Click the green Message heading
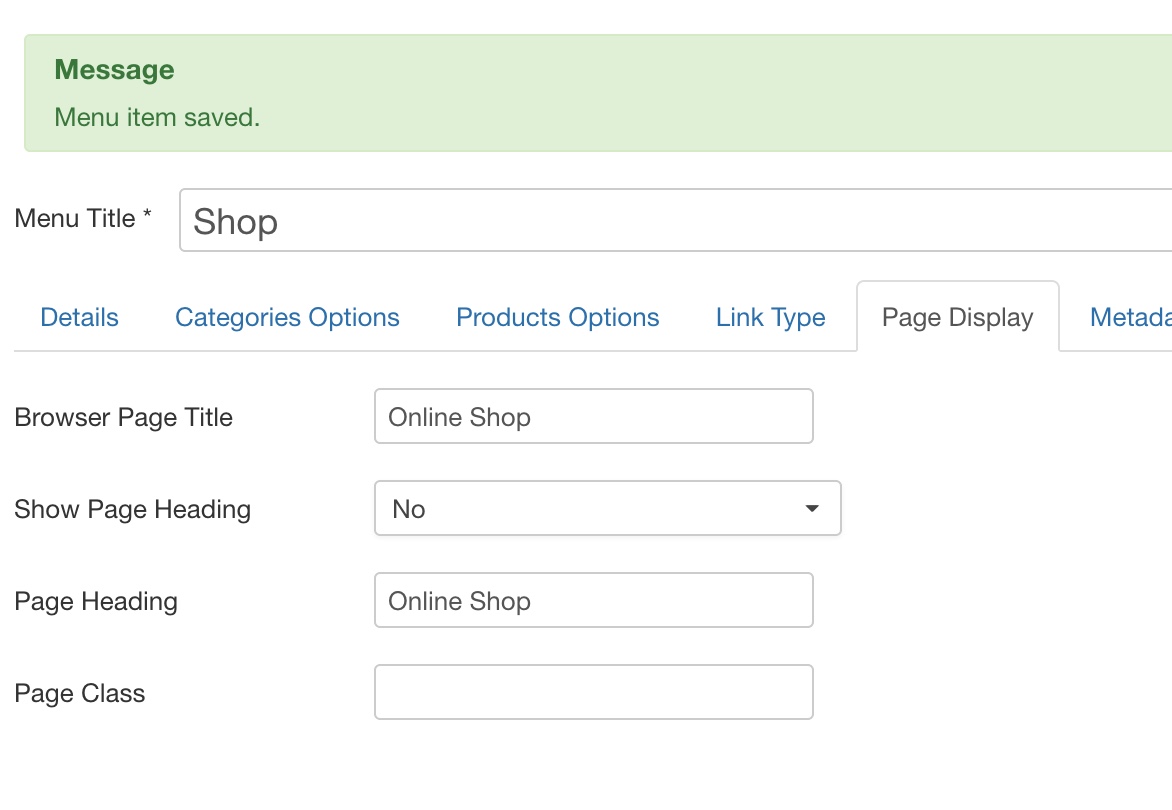Viewport: 1172px width, 810px height. click(114, 70)
